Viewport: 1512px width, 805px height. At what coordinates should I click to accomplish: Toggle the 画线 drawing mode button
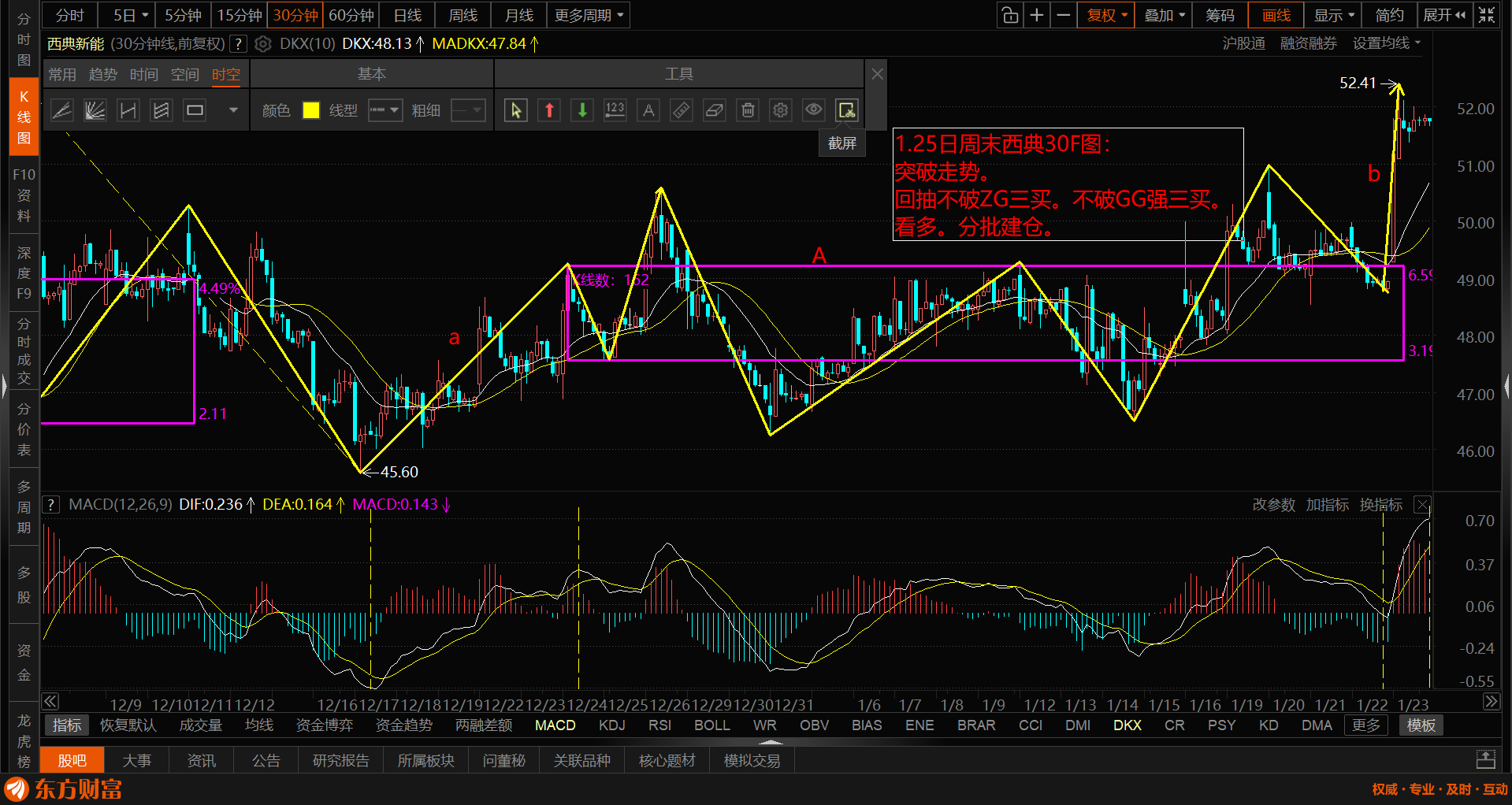(1276, 15)
